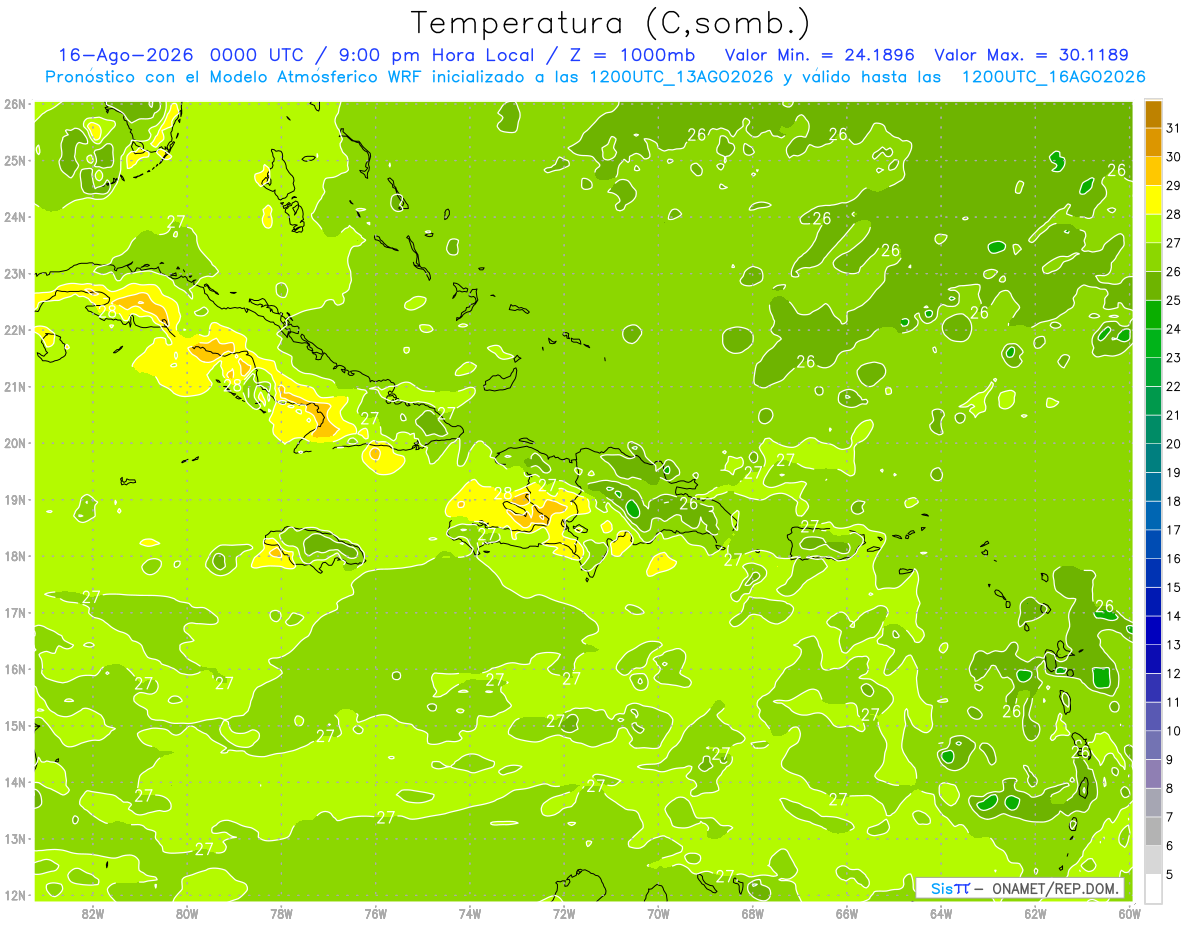The height and width of the screenshot is (927, 1200).
Task: Click the "22N" latitude label
Action: pos(15,330)
